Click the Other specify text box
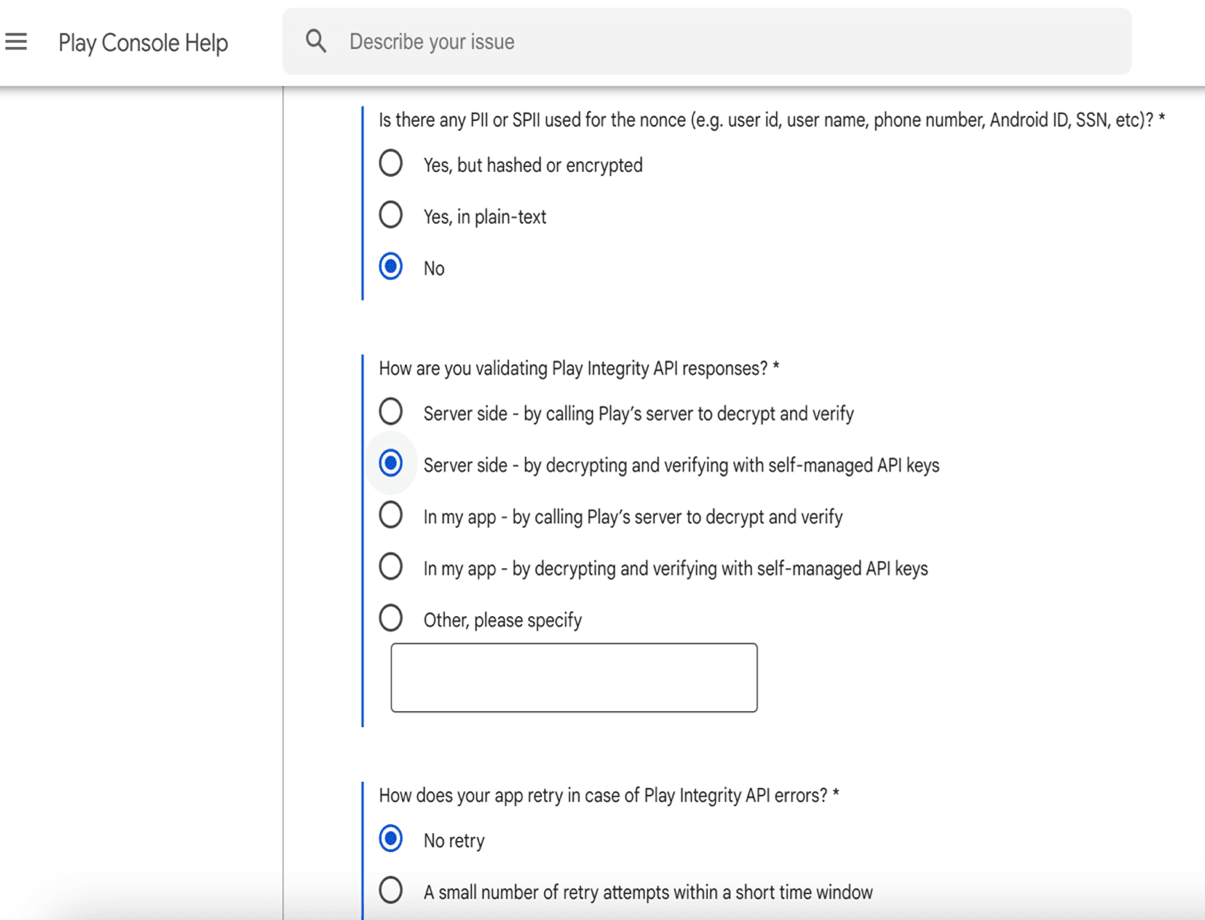 [x=574, y=678]
